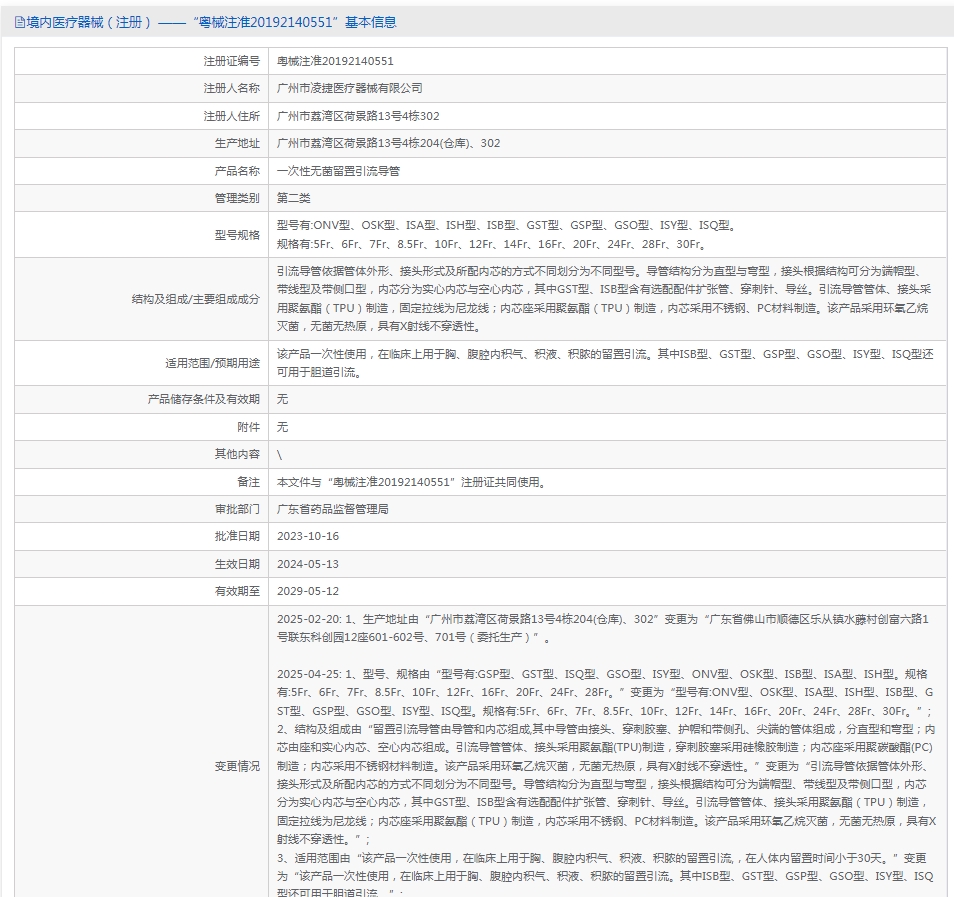
Task: Select the registration number 粤械注准20192140551 value
Action: coord(335,61)
